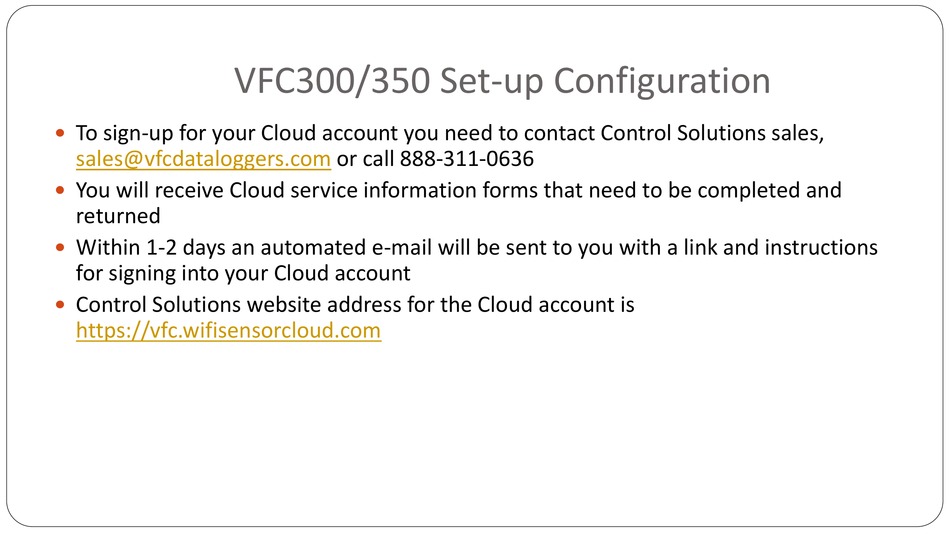
Task: Click 'completed and' at end of second bullet
Action: pos(769,191)
